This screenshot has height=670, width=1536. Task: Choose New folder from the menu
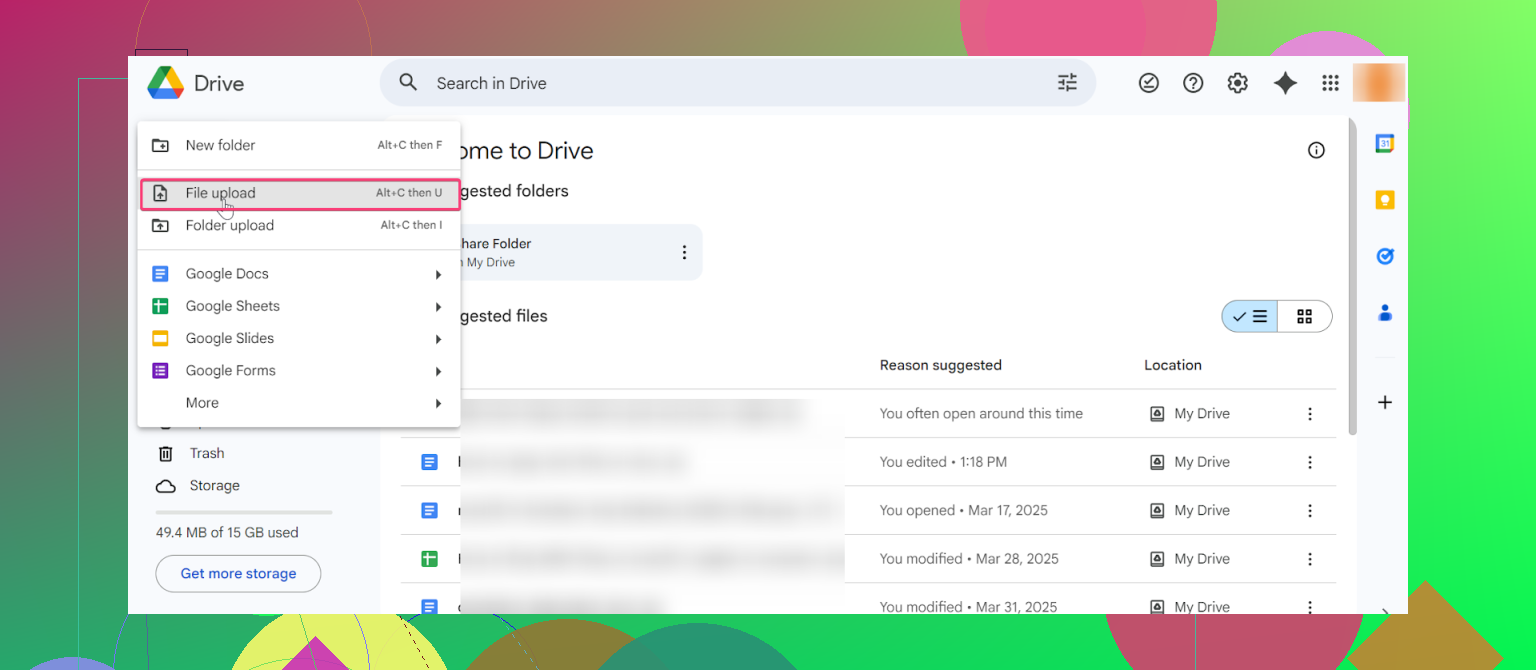pyautogui.click(x=299, y=145)
